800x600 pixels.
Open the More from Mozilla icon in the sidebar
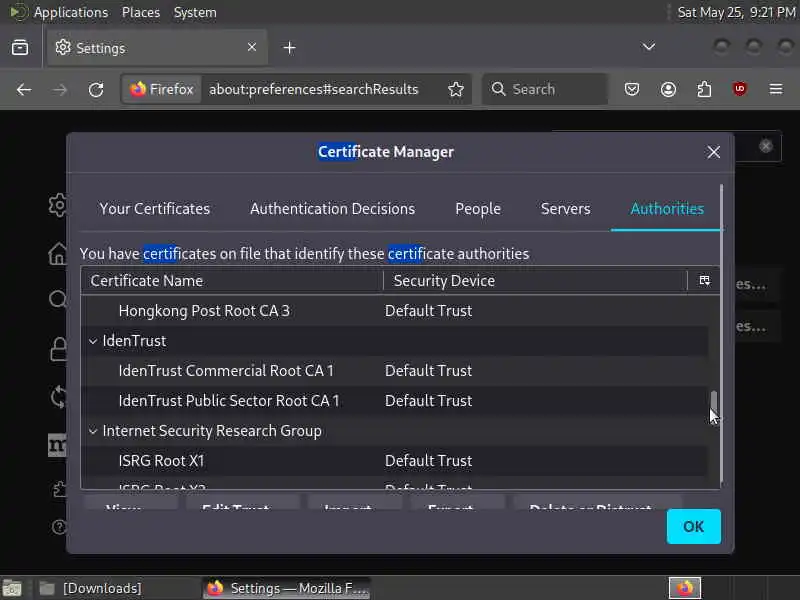(x=57, y=444)
